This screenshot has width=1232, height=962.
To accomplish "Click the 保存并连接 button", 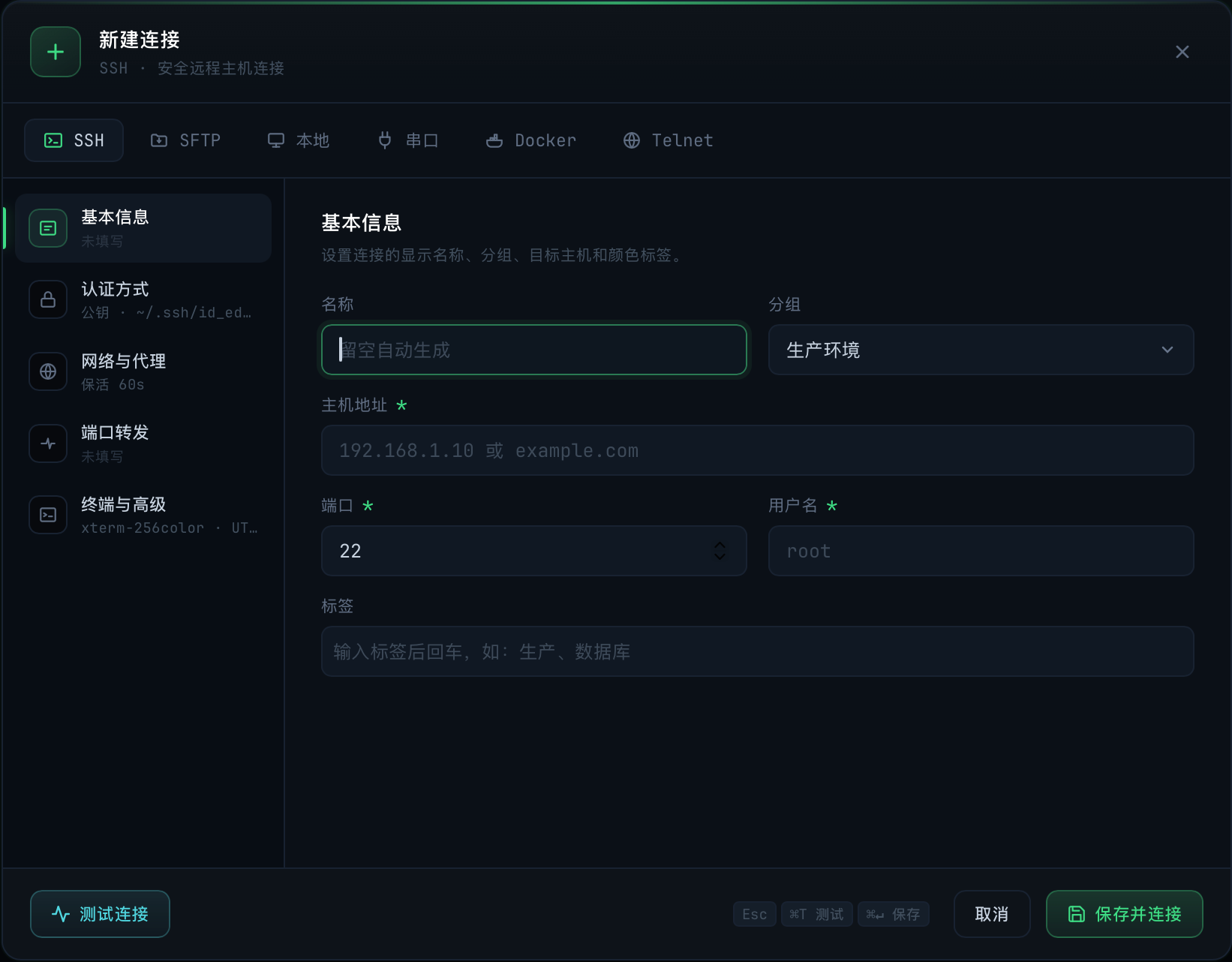I will coord(1125,914).
